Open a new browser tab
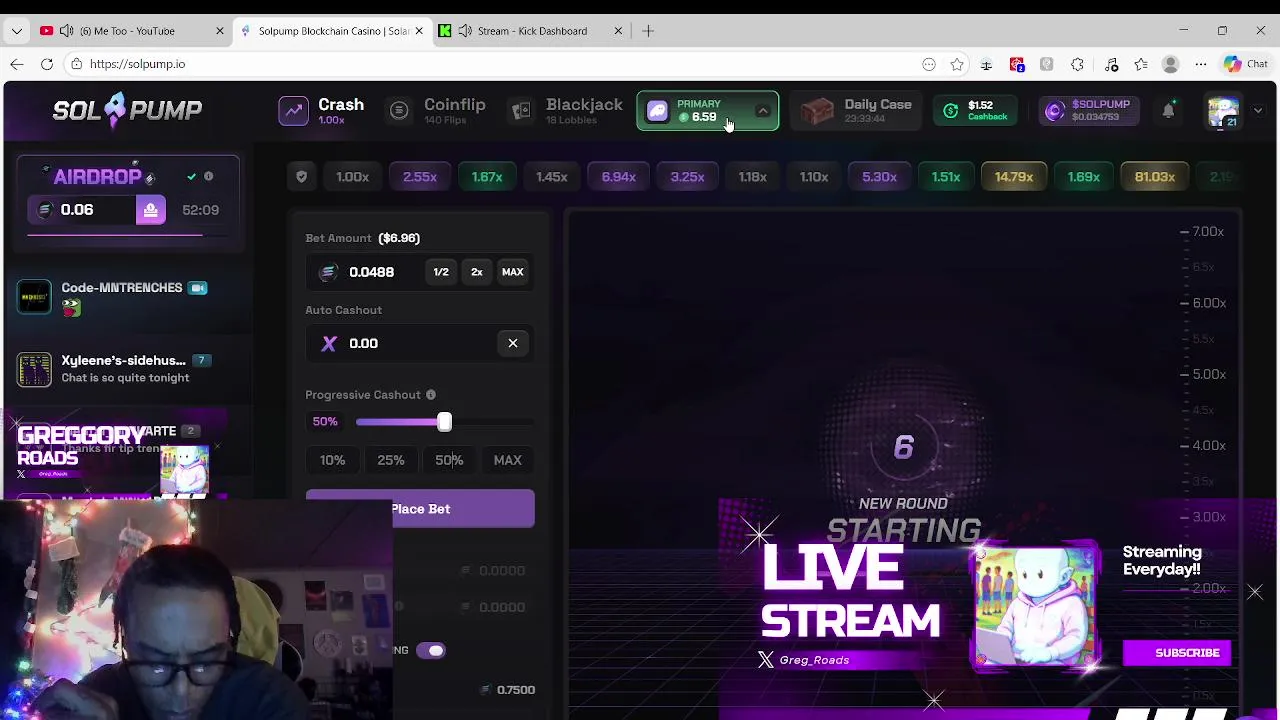The image size is (1280, 720). [648, 31]
